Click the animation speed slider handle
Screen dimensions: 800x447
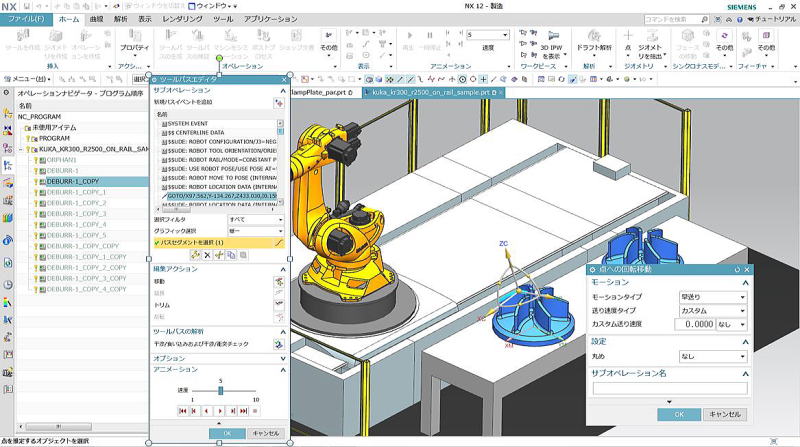tap(220, 390)
